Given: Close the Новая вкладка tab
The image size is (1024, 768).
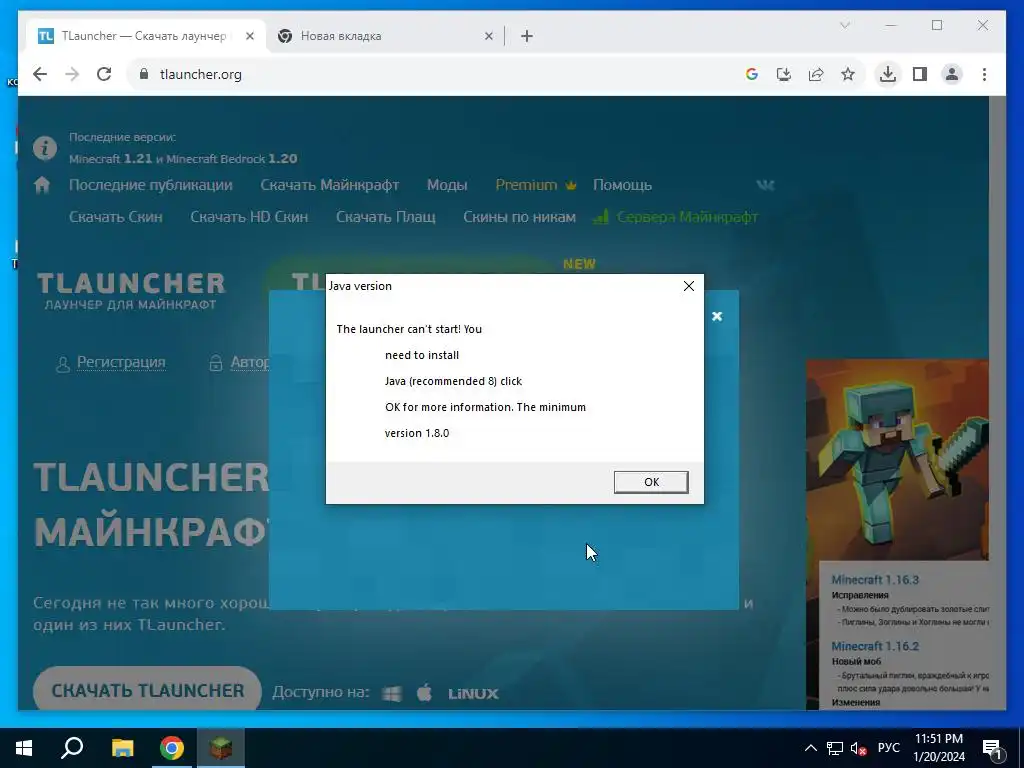Looking at the screenshot, I should click(x=488, y=36).
